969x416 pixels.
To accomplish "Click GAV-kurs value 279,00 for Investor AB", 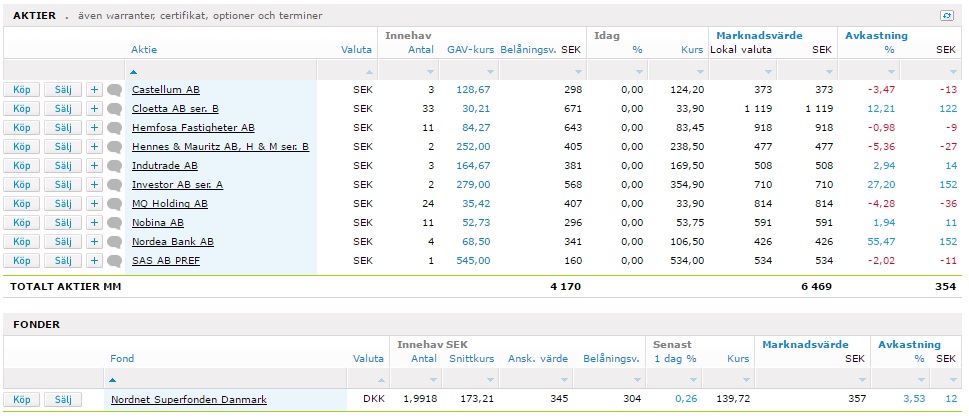I will coord(473,185).
